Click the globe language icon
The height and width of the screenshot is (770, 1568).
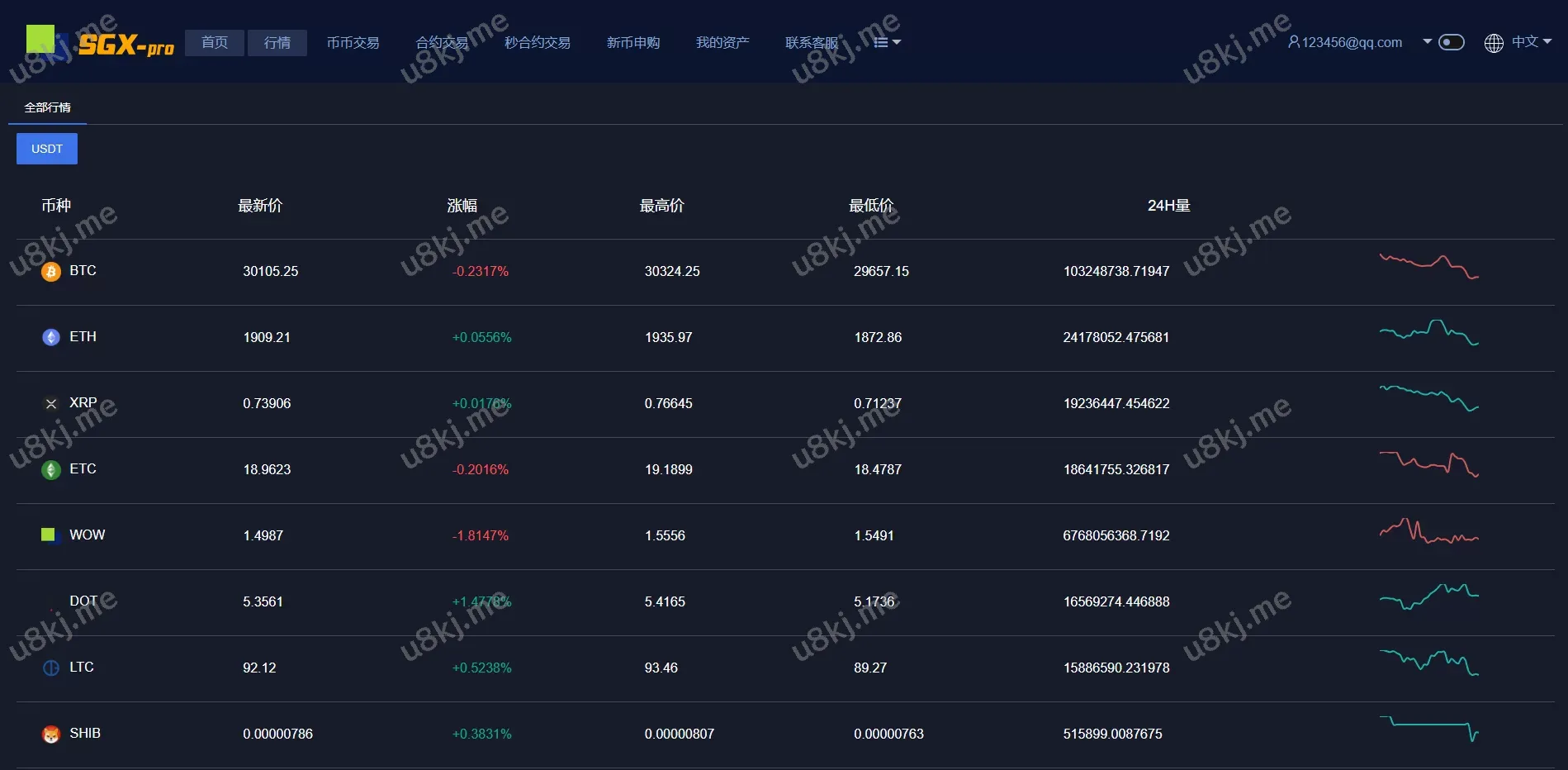pos(1494,43)
